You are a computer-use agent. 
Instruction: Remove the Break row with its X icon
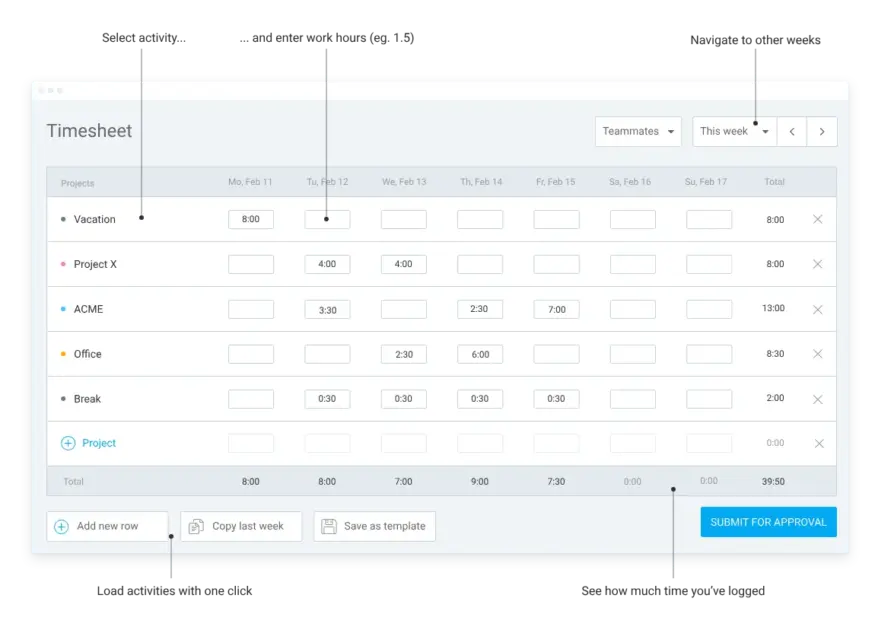[x=818, y=400]
